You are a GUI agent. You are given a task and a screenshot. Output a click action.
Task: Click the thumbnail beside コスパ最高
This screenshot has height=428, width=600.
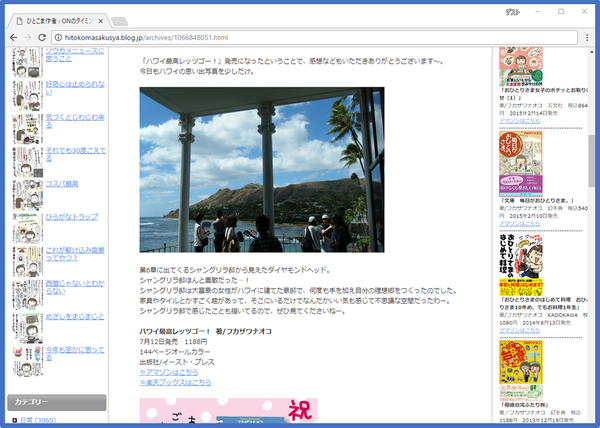coord(28,195)
